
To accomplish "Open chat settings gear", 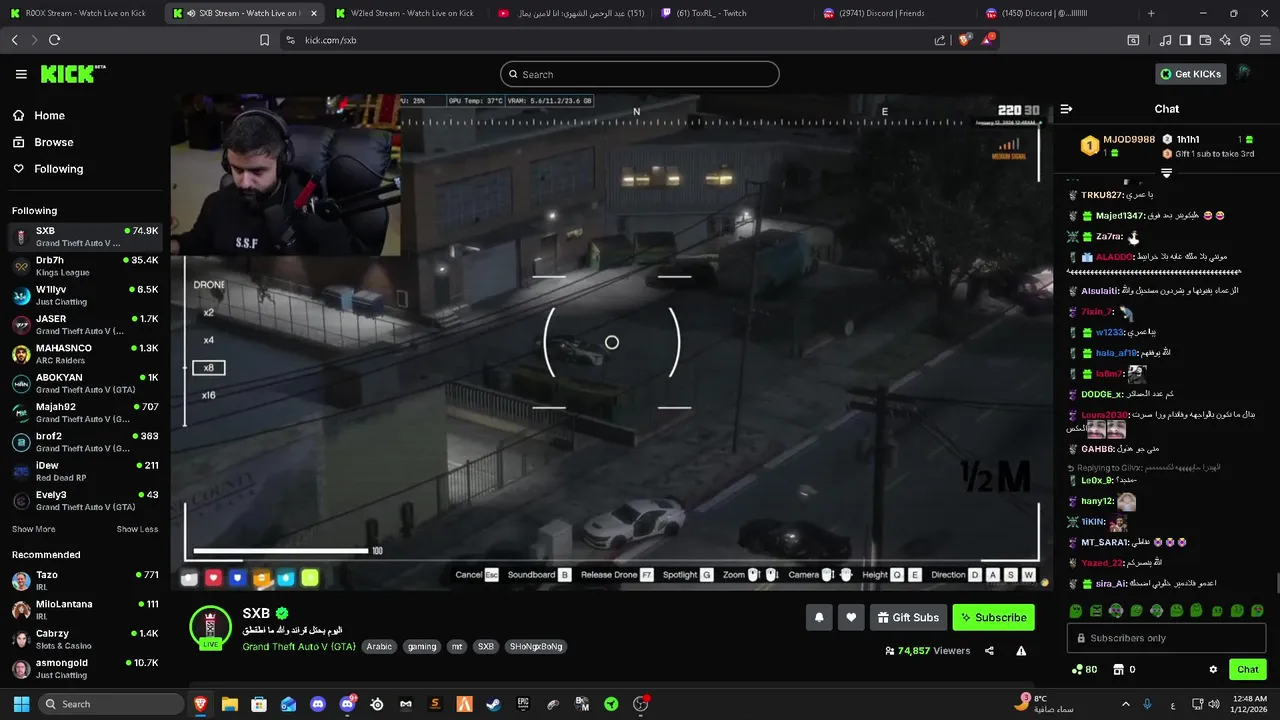I will click(1213, 670).
